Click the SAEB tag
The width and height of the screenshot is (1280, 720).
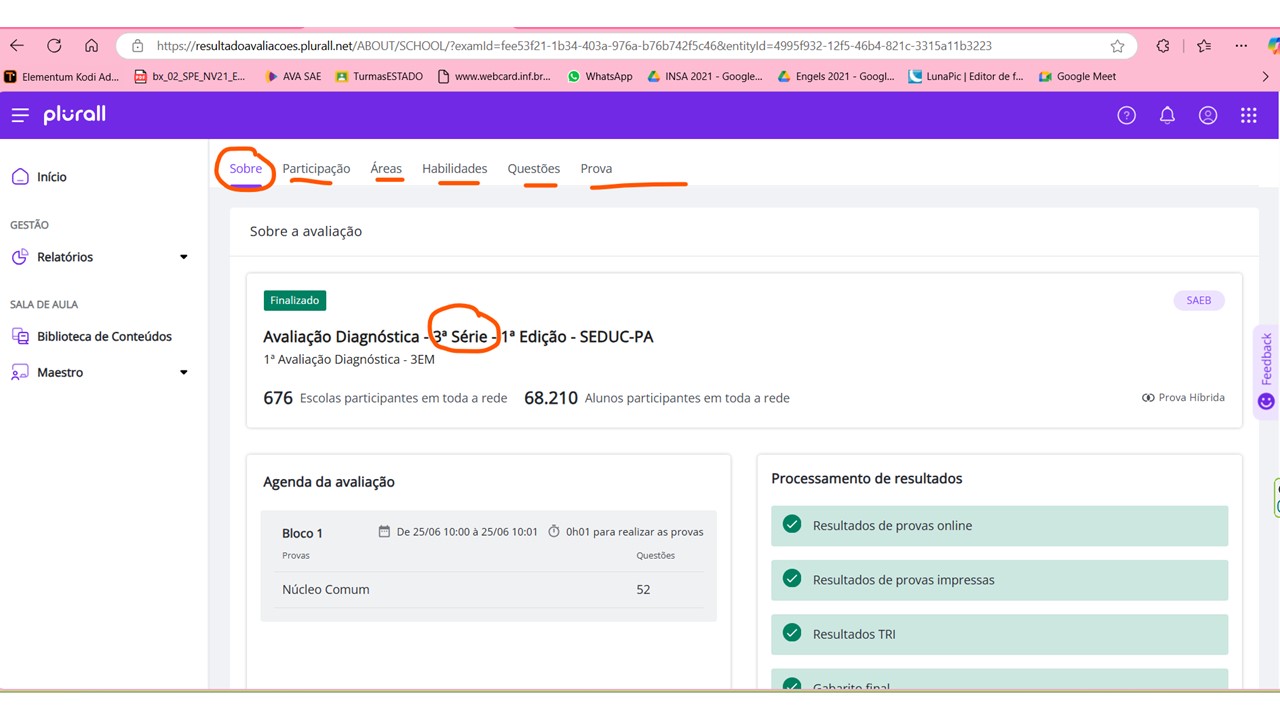point(1199,300)
